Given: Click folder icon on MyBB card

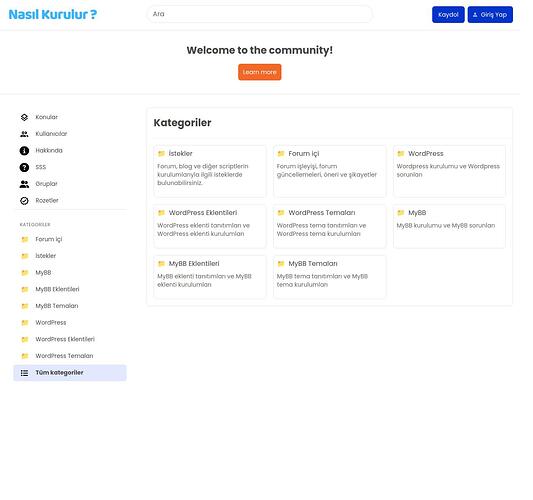Looking at the screenshot, I should 401,213.
